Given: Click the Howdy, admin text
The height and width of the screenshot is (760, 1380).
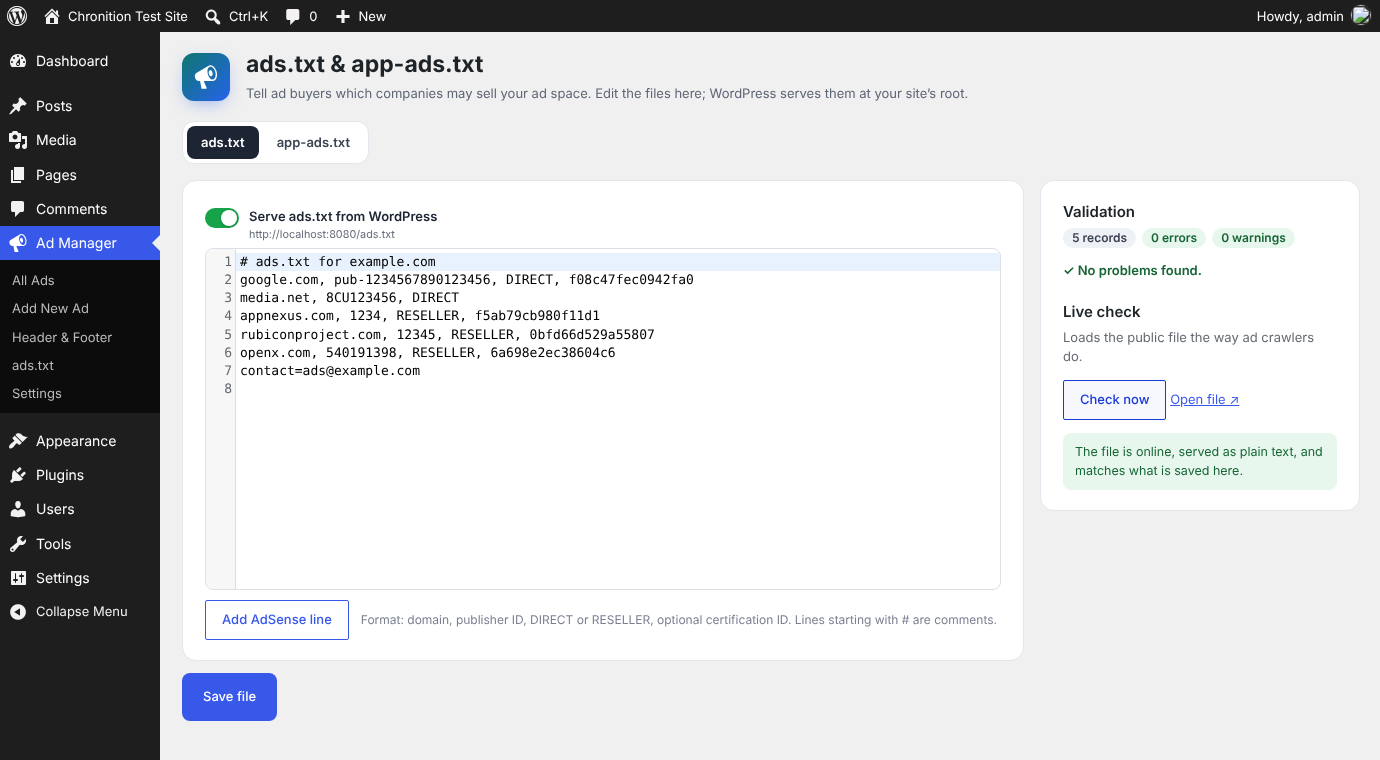Looking at the screenshot, I should click(1300, 16).
